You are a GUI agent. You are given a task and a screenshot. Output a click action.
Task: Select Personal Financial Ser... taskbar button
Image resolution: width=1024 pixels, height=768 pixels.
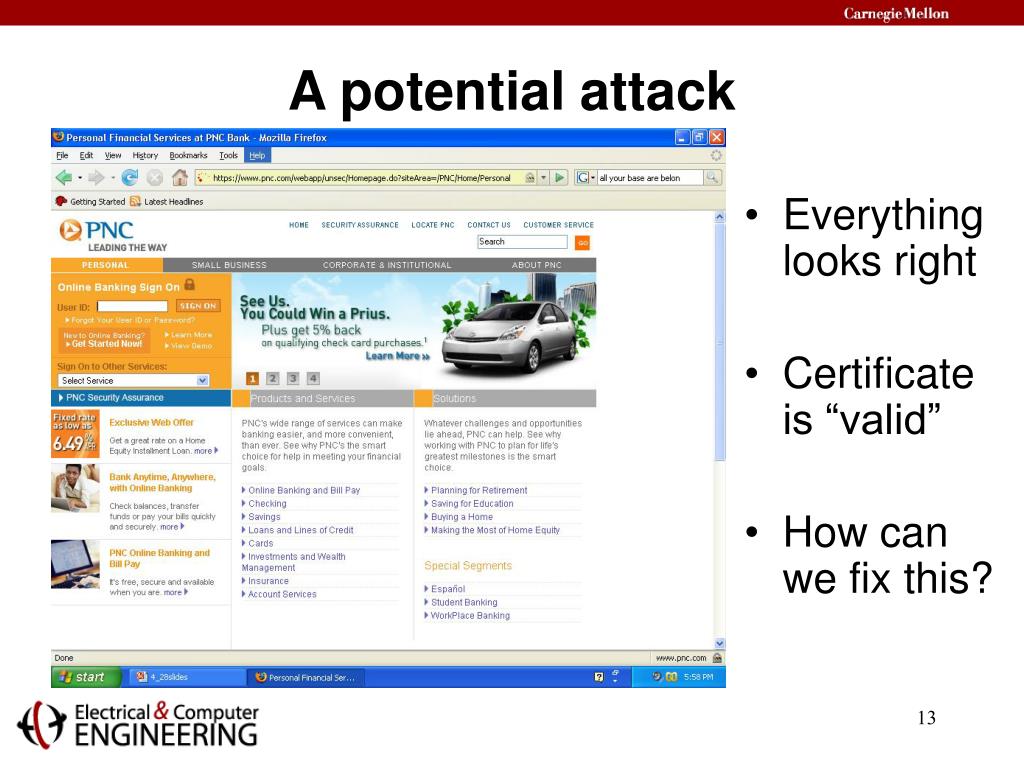[306, 677]
